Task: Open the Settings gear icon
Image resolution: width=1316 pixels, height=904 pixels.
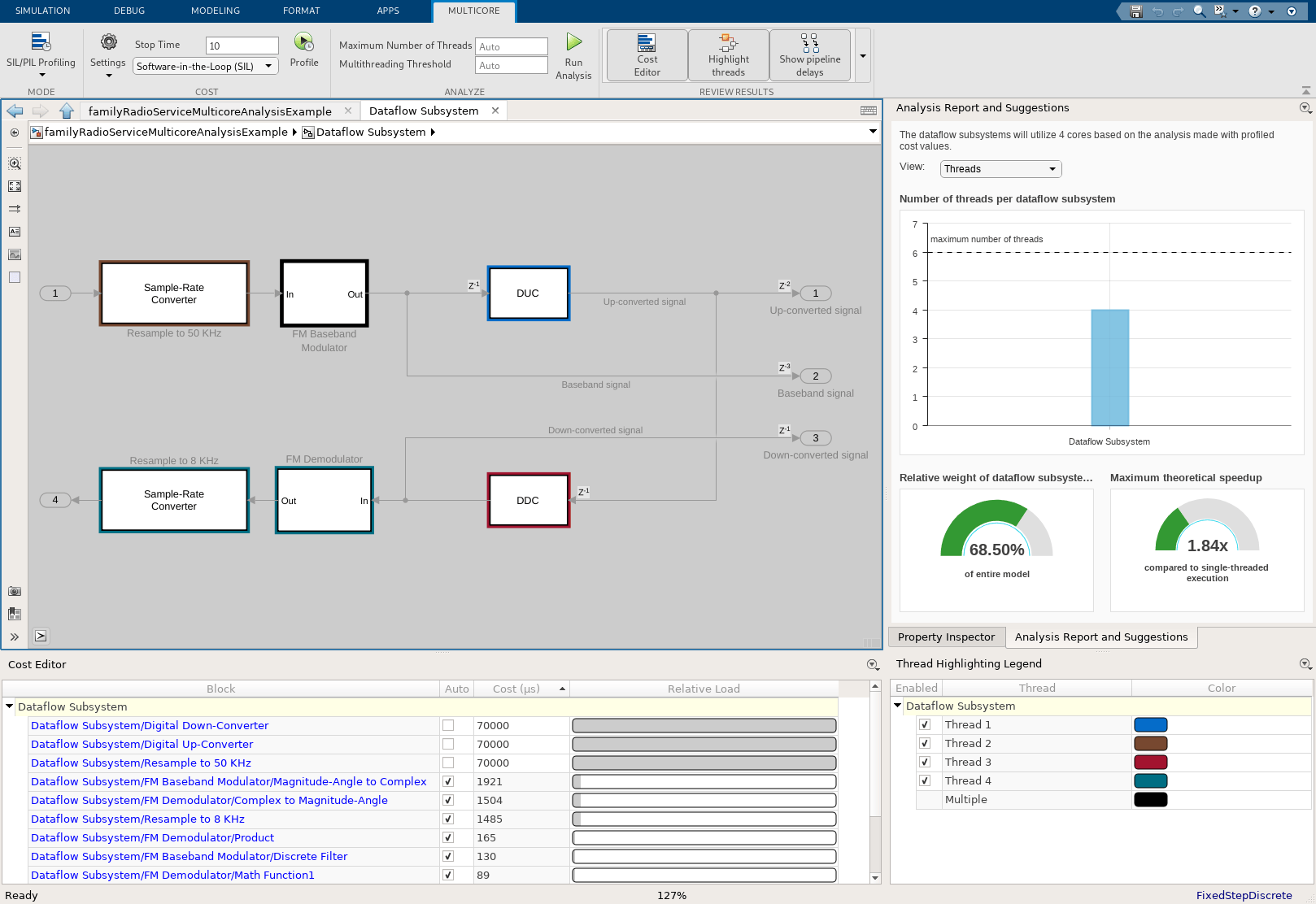Action: click(x=108, y=41)
